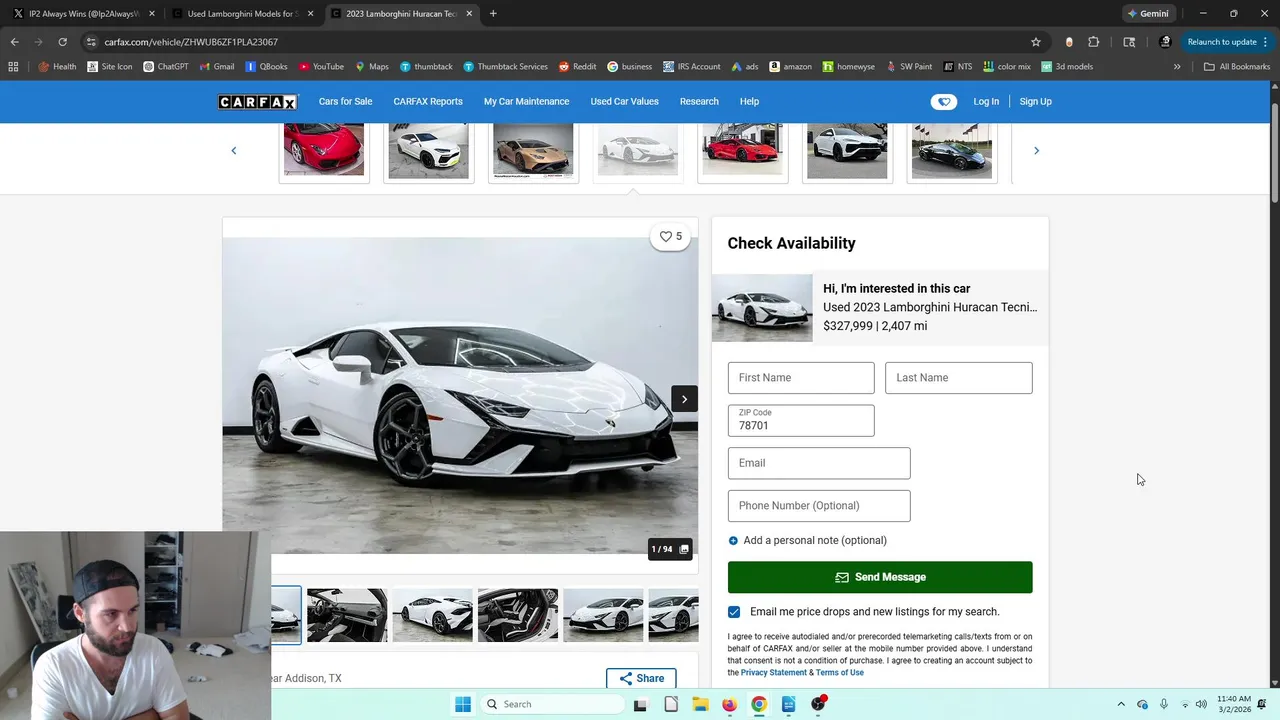Open OBS icon in taskbar
Viewport: 1280px width, 720px height.
coord(819,704)
